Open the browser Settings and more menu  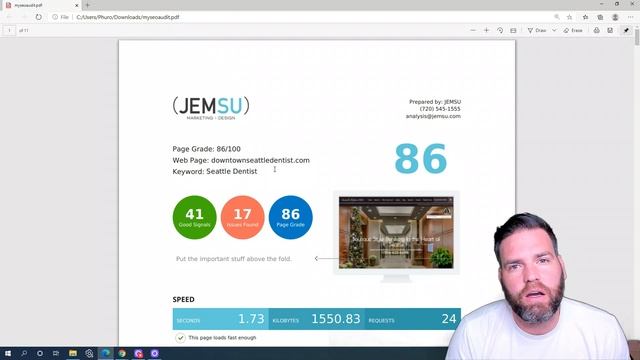click(631, 17)
